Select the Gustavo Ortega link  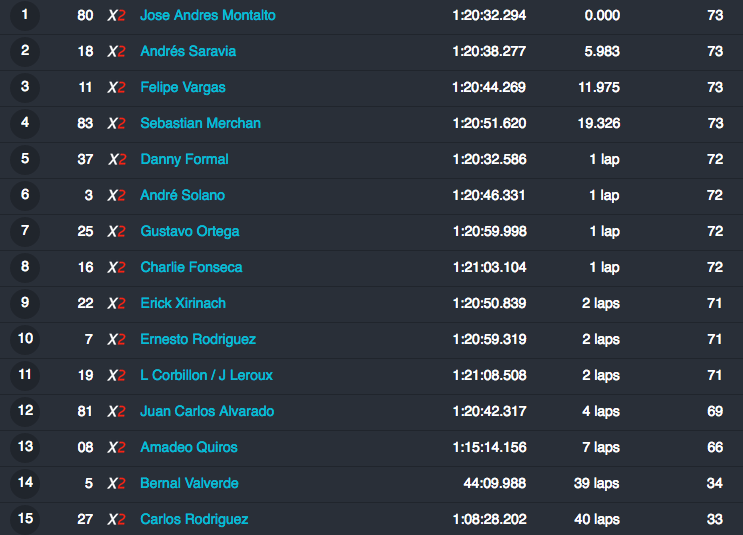coord(190,231)
